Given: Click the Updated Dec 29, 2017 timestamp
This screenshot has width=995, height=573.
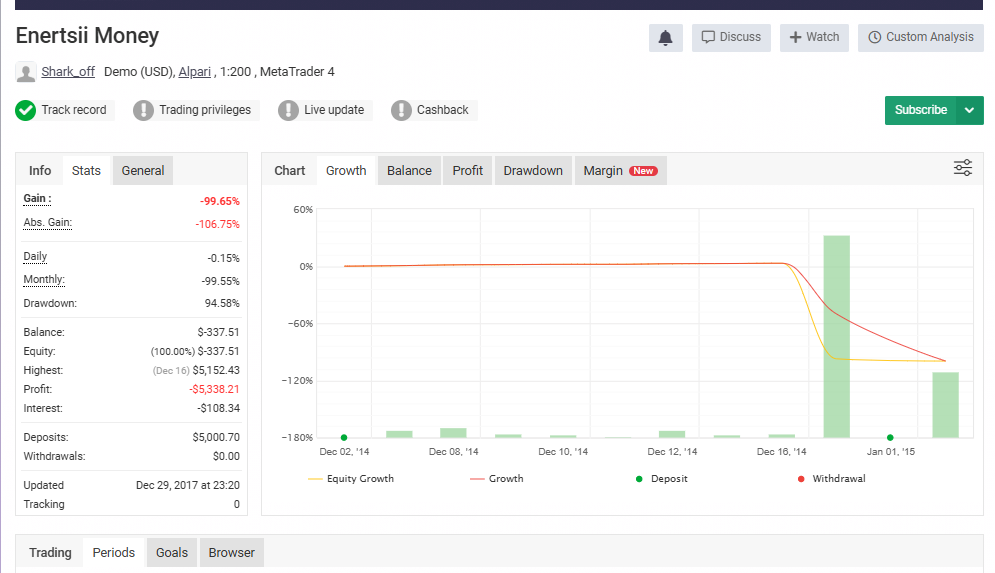Looking at the screenshot, I should (188, 485).
